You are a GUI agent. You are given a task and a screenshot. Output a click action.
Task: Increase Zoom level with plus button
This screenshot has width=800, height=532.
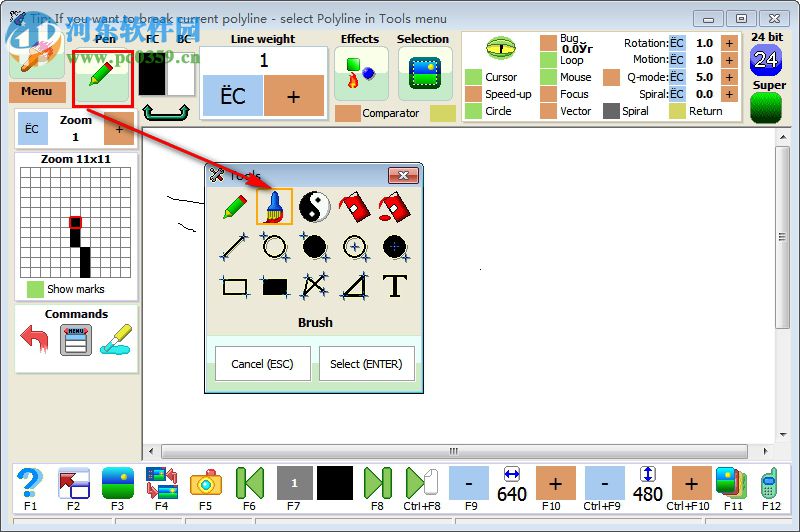119,129
